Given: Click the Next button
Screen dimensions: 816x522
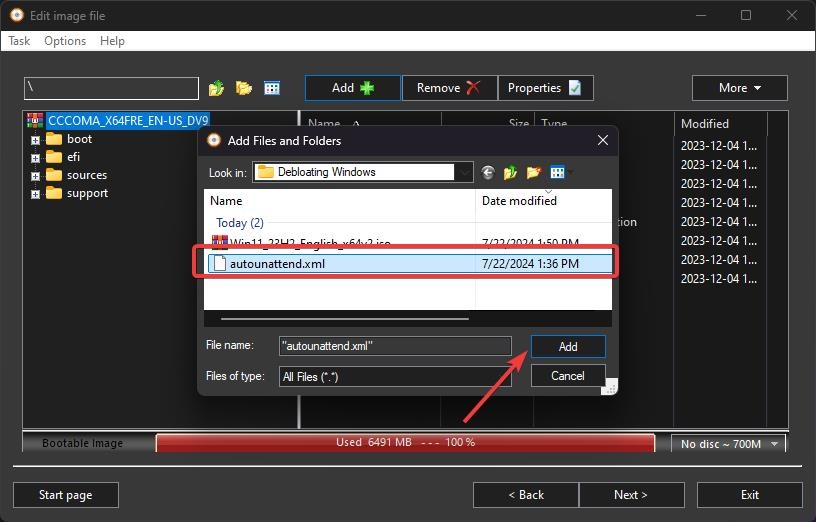Looking at the screenshot, I should (x=631, y=495).
